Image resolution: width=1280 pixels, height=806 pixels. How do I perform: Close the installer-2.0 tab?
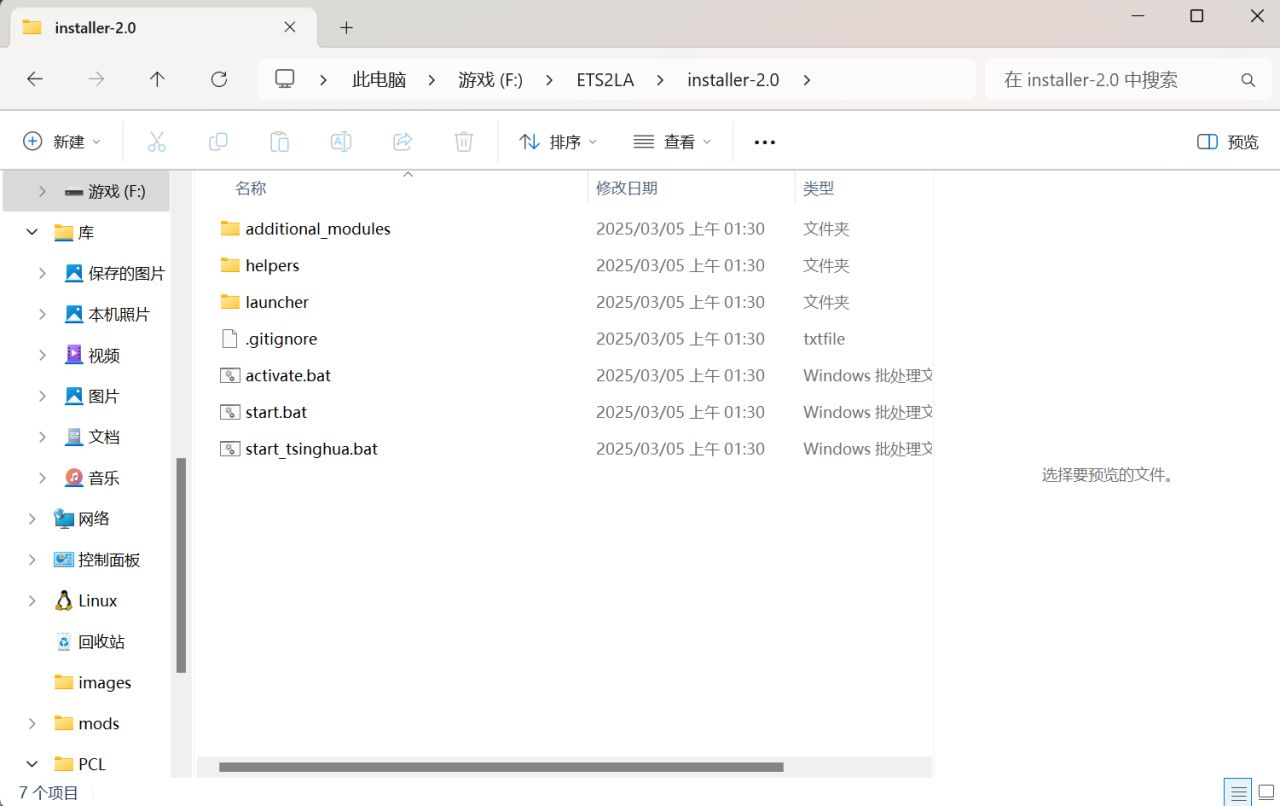tap(290, 27)
